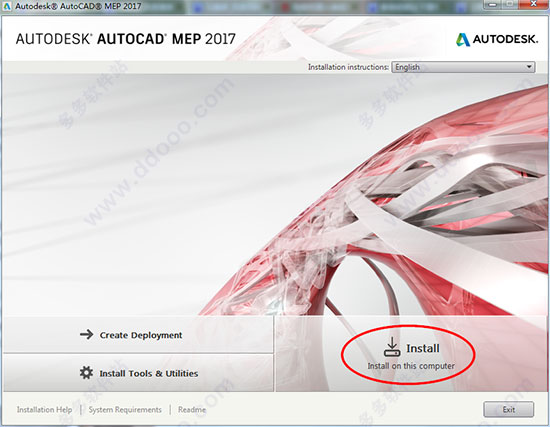Select Create Deployment
The image size is (550, 427).
pos(138,335)
